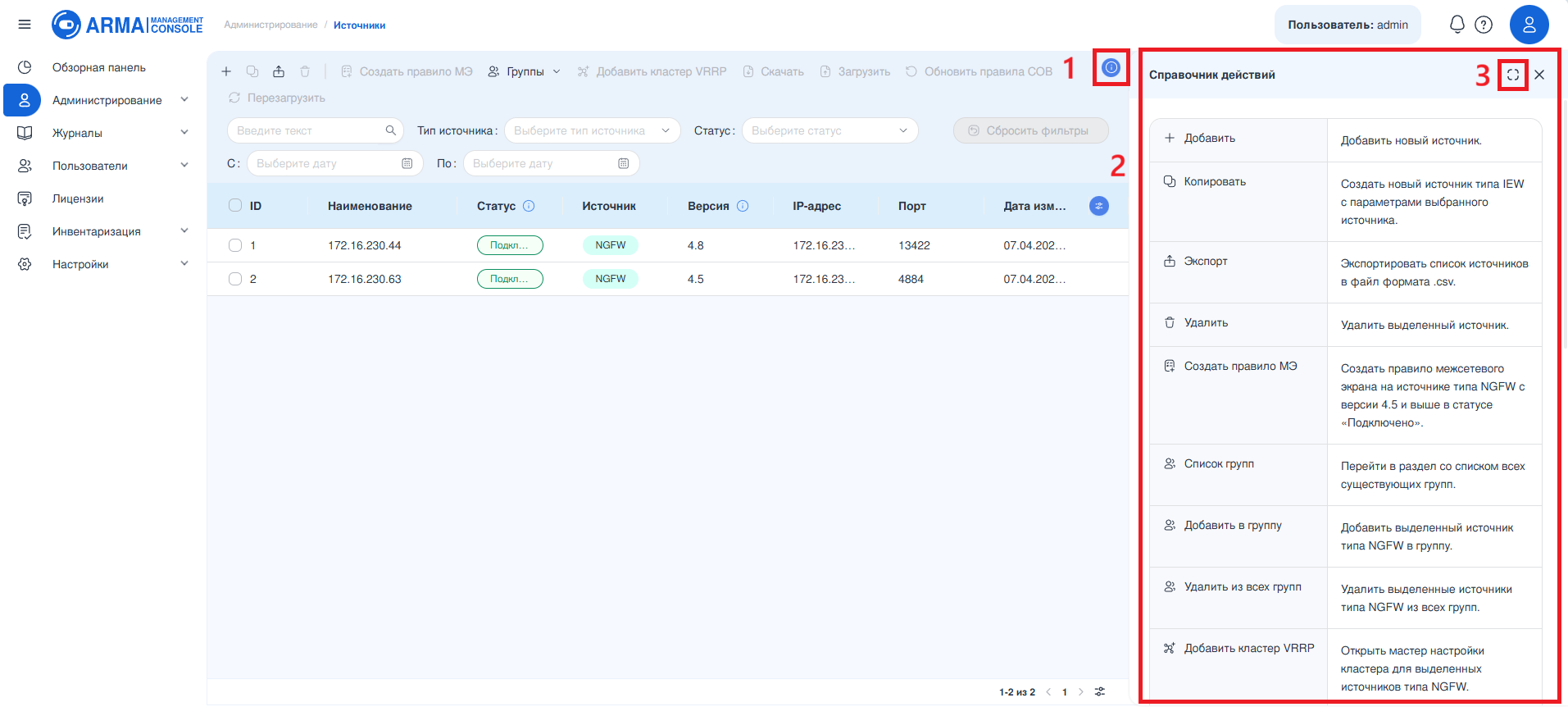Image resolution: width=1568 pixels, height=707 pixels.
Task: Click the По end date field
Action: tap(552, 163)
